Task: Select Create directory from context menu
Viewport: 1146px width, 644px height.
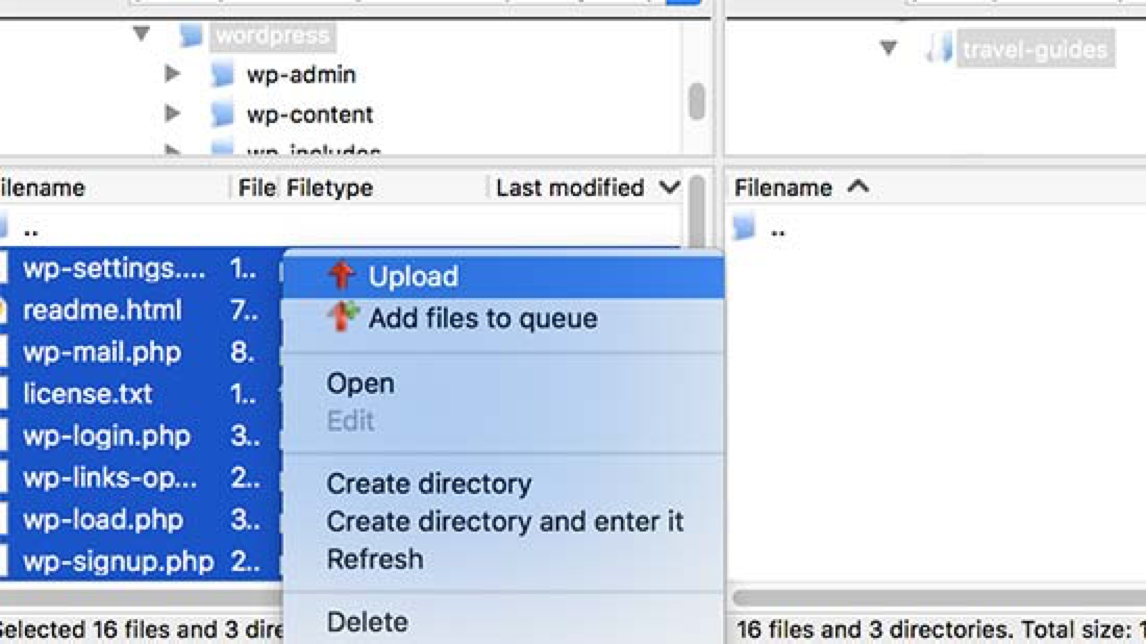Action: pos(428,483)
